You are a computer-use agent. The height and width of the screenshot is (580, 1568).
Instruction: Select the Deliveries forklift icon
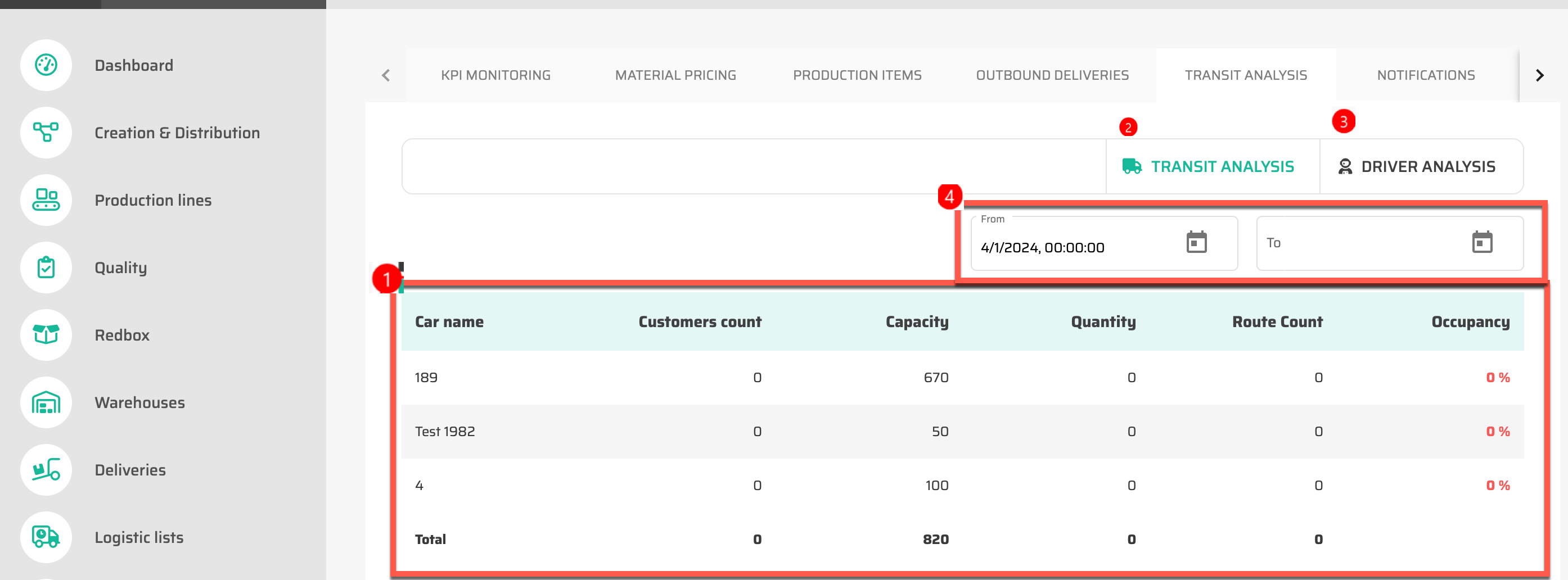pyautogui.click(x=46, y=469)
